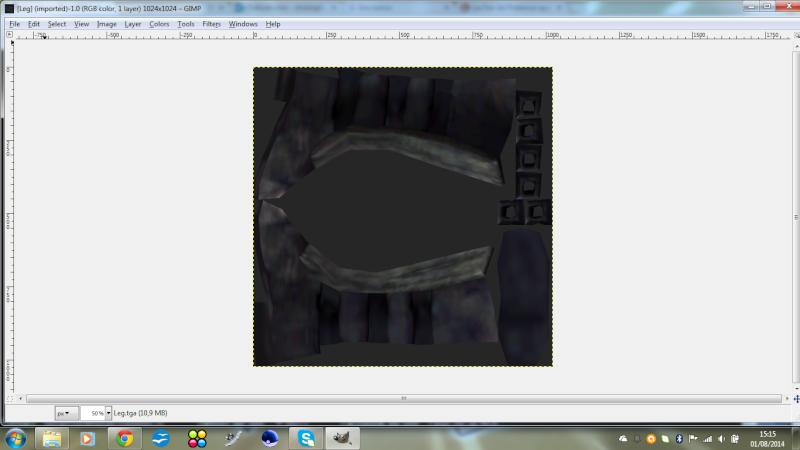Viewport: 800px width, 450px height.
Task: Expand the zoom level dropdown arrow
Action: (108, 413)
